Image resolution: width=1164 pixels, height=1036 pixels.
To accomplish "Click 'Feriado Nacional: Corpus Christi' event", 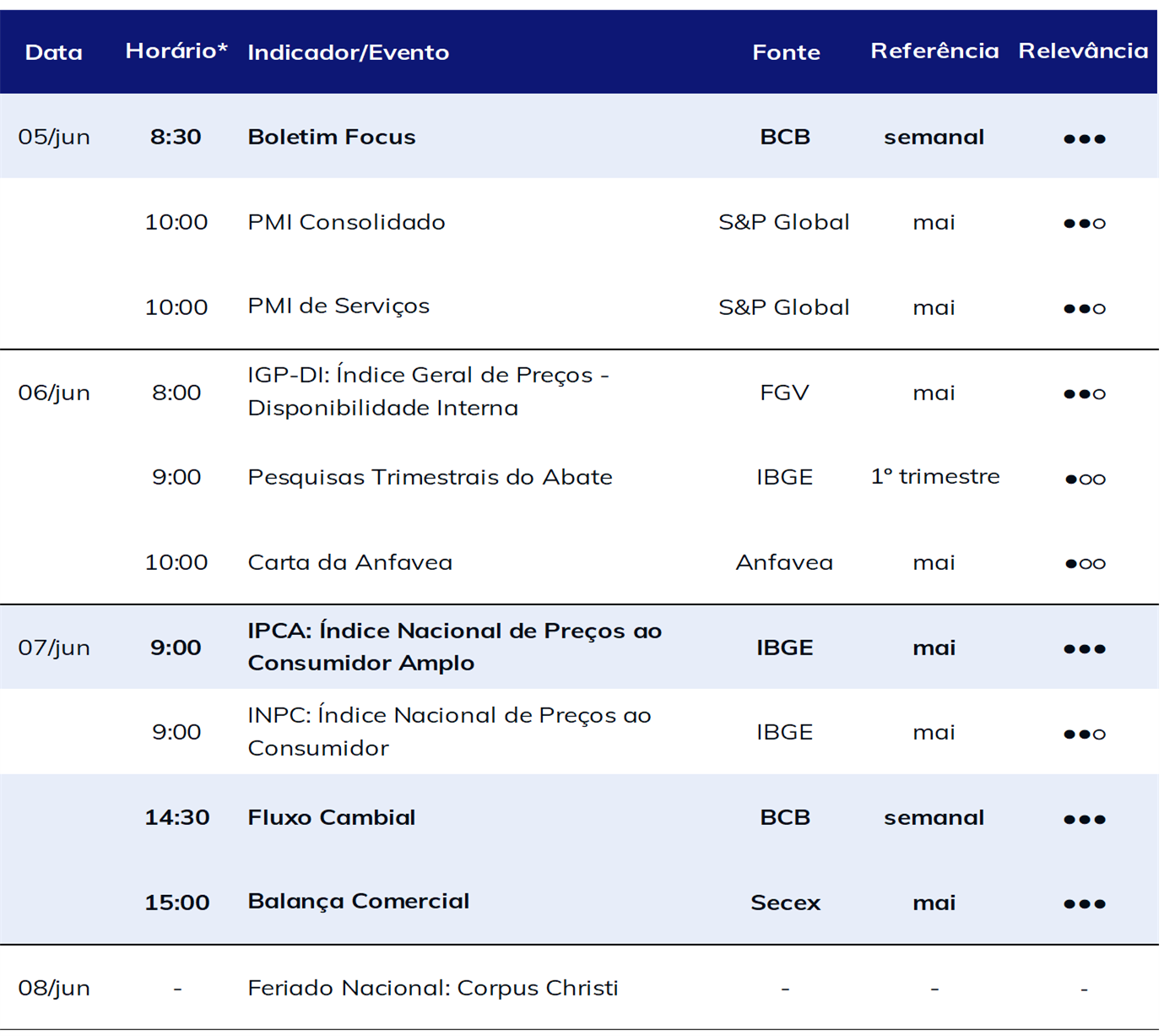I will click(x=433, y=988).
